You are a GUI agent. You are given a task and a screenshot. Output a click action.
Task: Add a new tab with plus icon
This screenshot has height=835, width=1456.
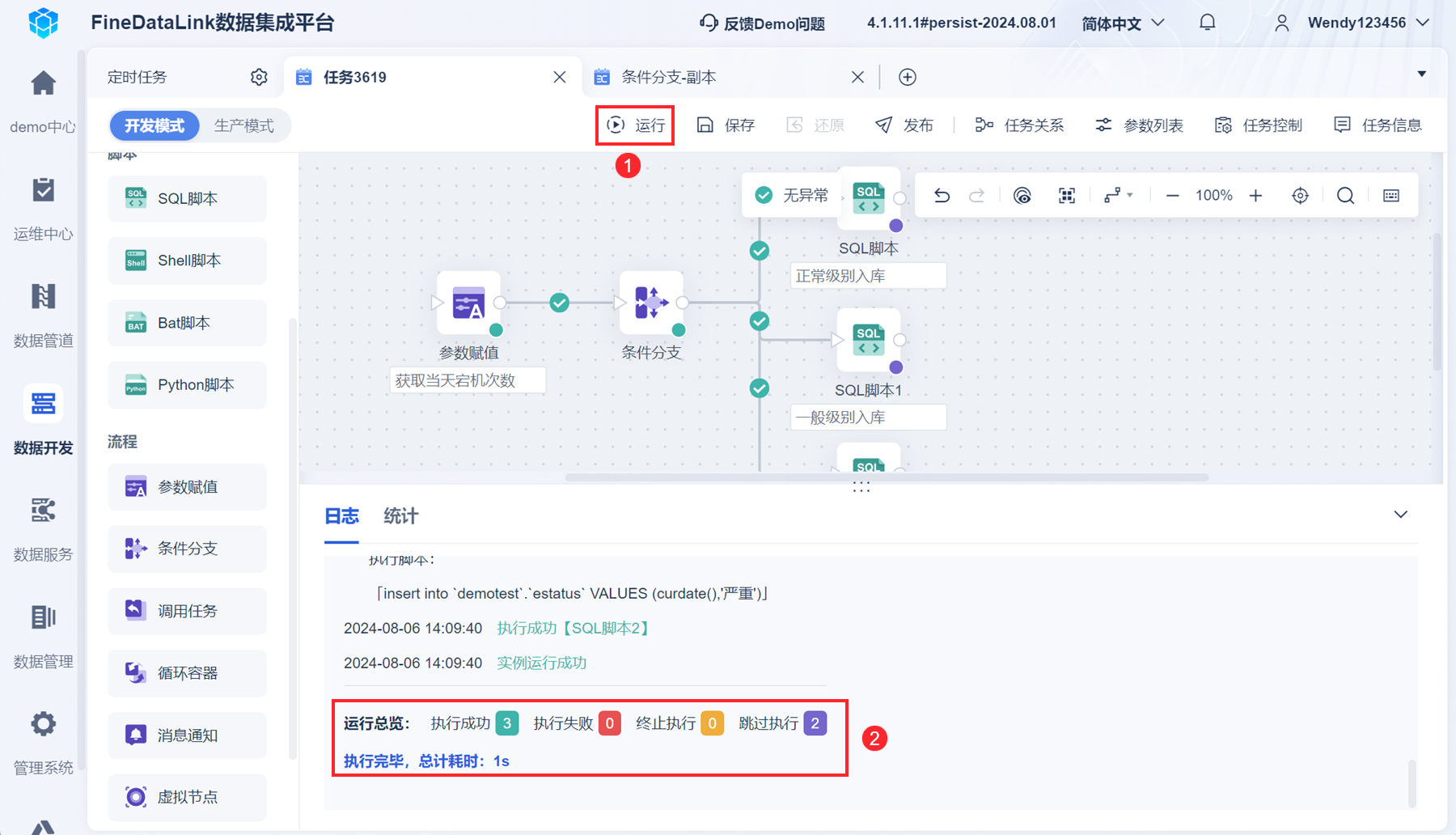click(x=908, y=77)
